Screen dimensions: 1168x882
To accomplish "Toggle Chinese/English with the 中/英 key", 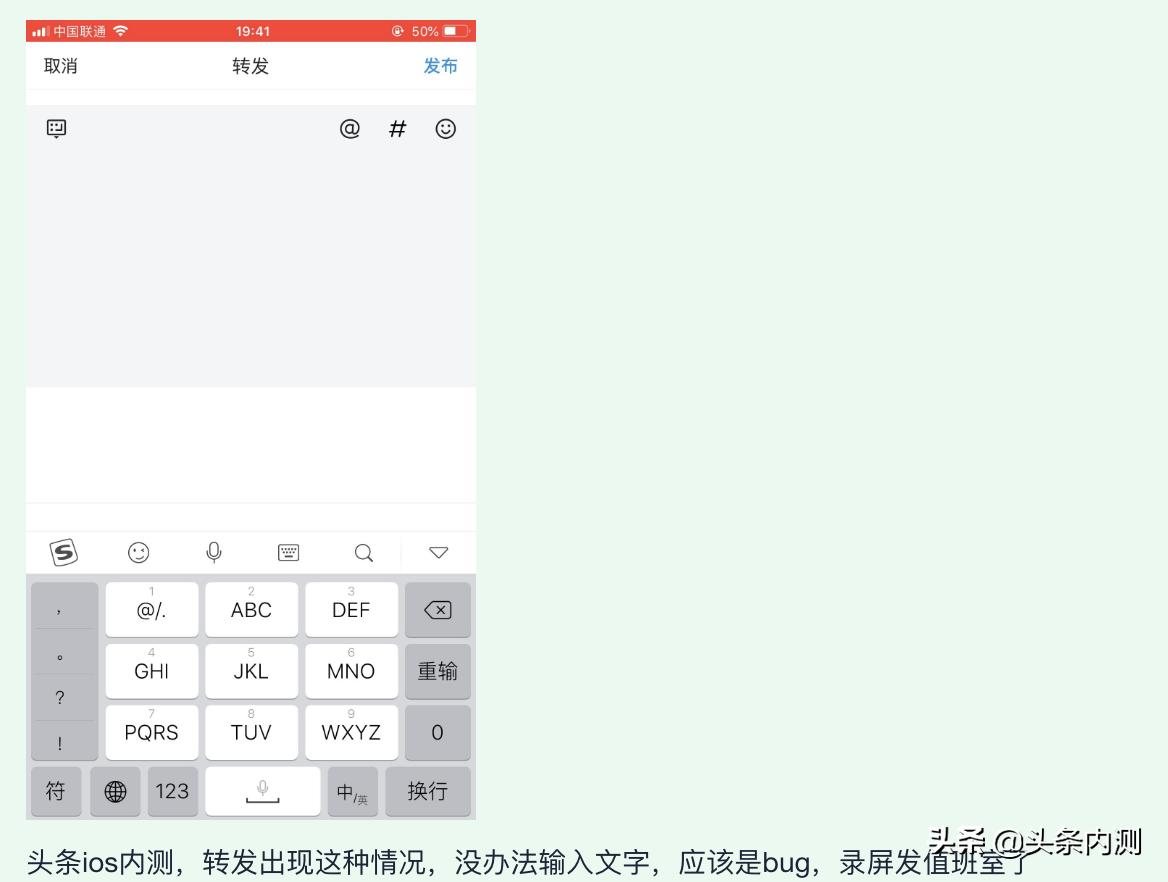I will 351,791.
